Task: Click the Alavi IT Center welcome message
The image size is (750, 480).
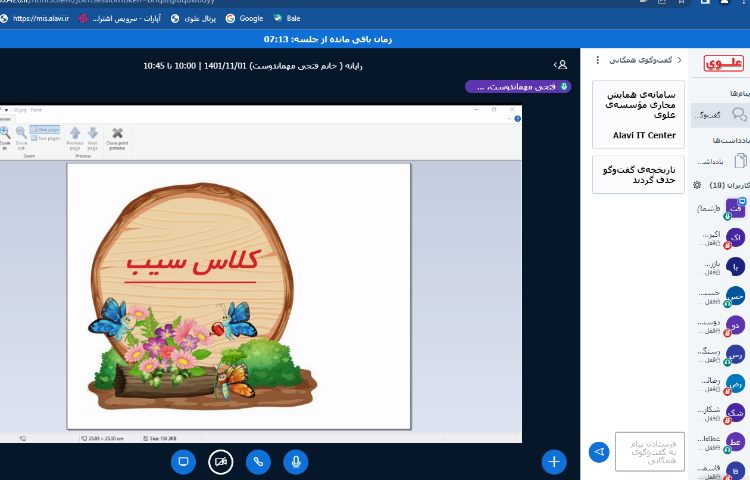Action: (639, 115)
